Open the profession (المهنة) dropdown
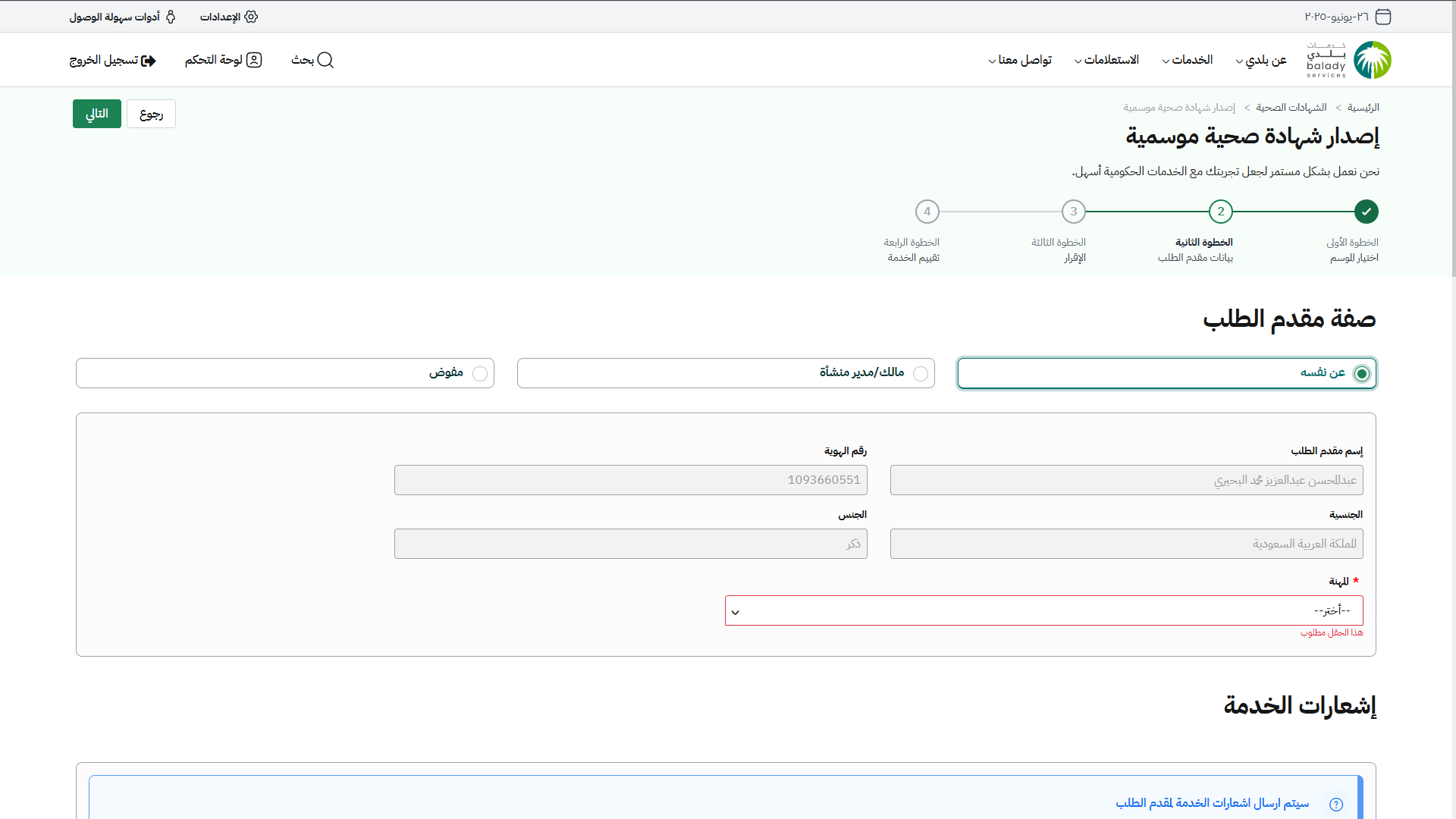The width and height of the screenshot is (1456, 819). tap(1043, 610)
